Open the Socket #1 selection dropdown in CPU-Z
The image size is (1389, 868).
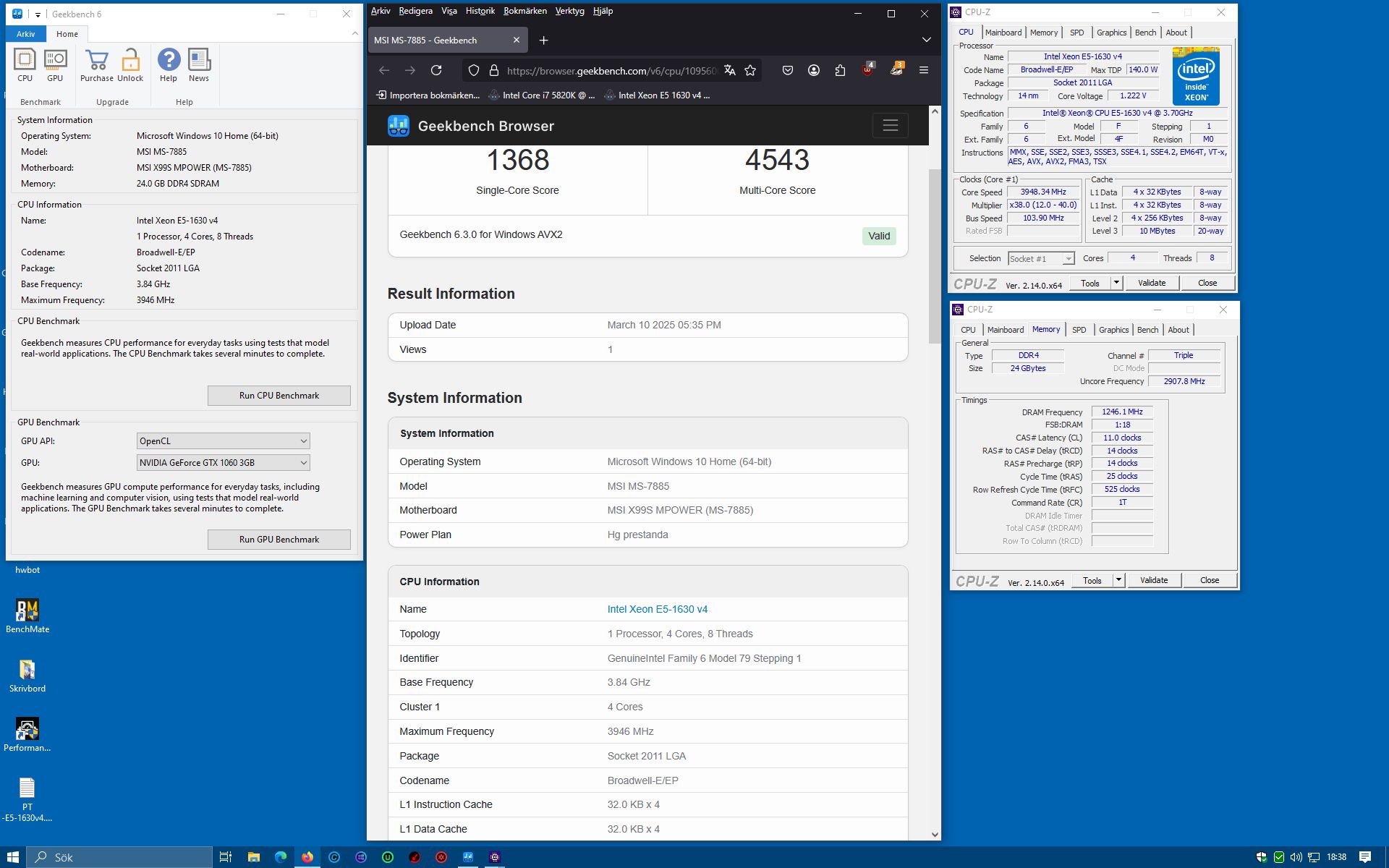1041,259
